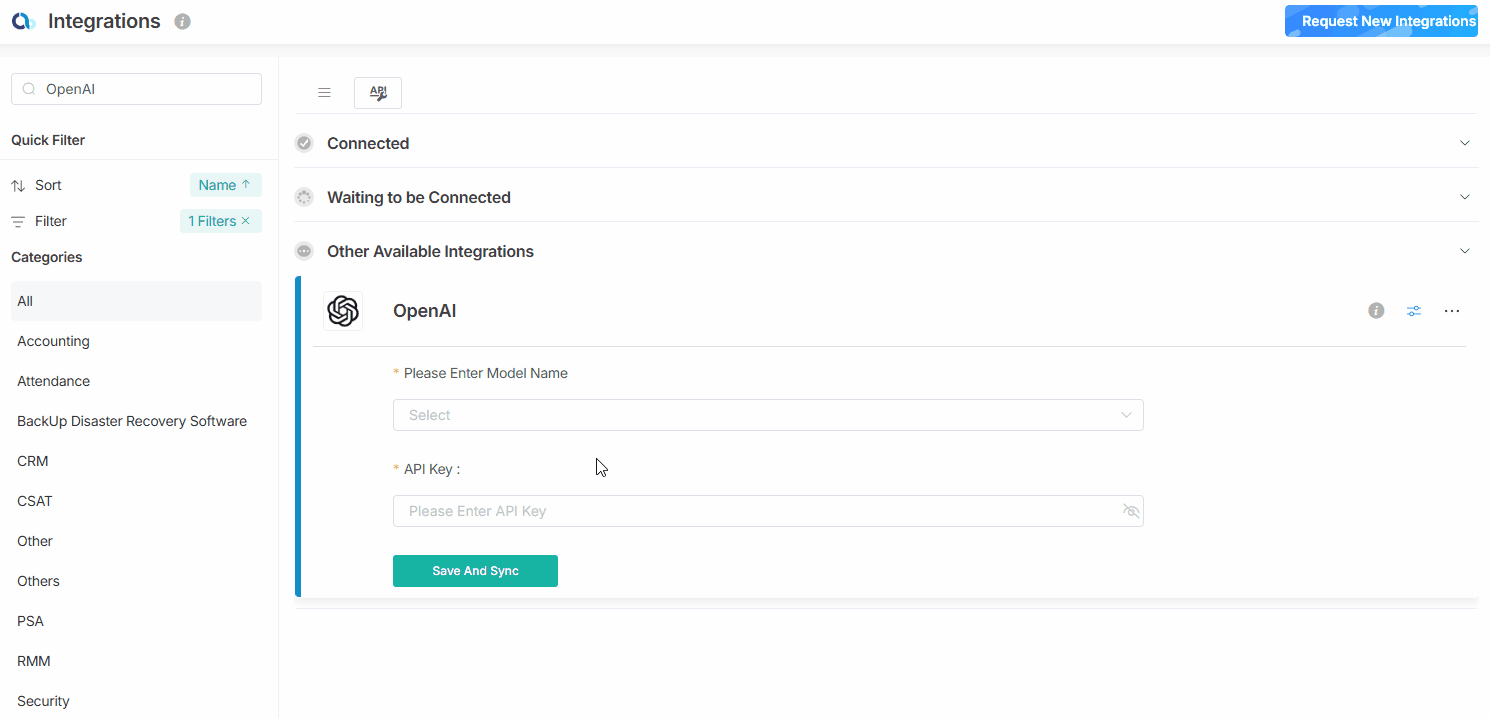
Task: Select the CRM category
Action: point(33,461)
